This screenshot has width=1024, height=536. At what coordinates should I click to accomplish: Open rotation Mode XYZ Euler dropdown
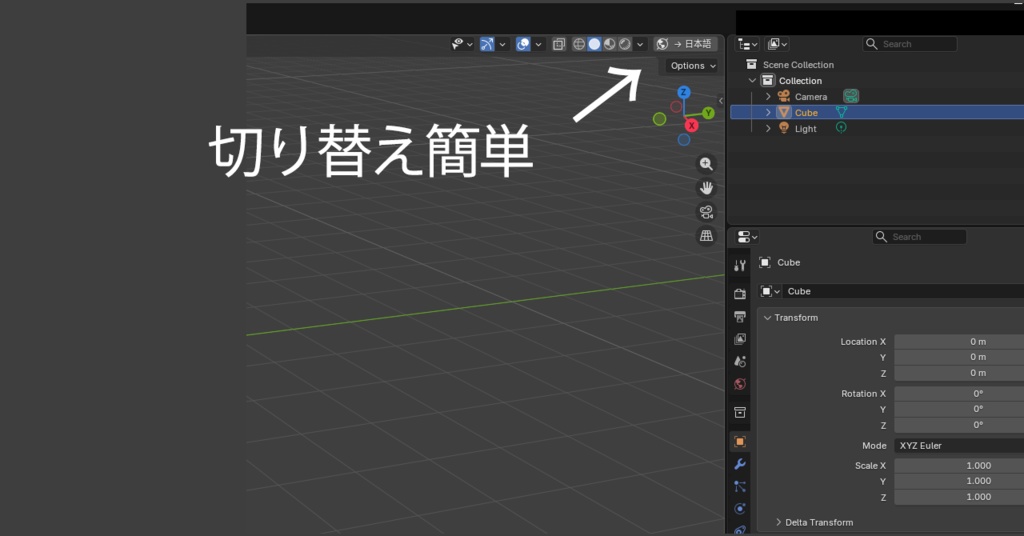(959, 445)
